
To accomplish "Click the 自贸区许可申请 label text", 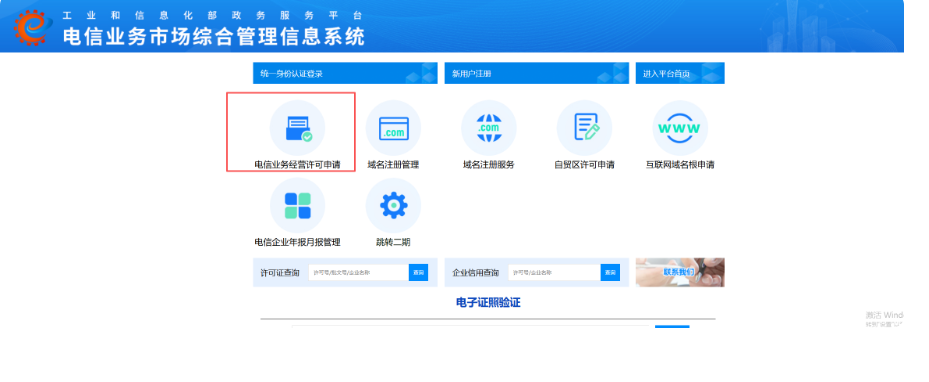I will pyautogui.click(x=584, y=165).
